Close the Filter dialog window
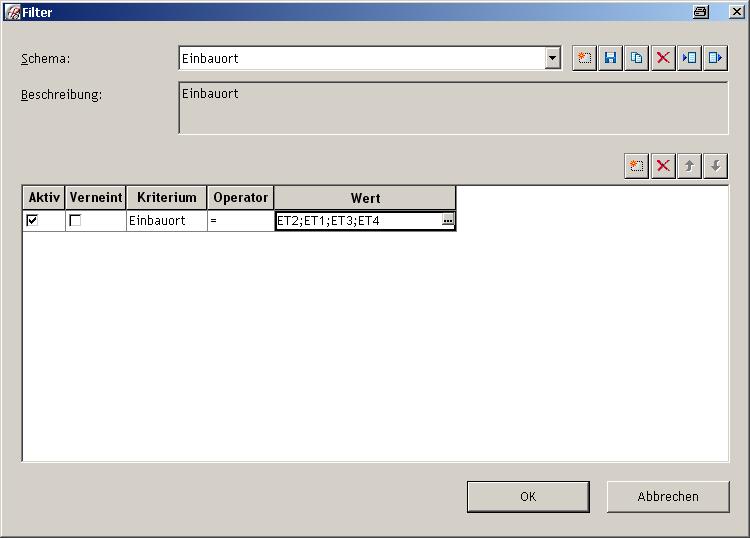The image size is (750, 538). [736, 12]
